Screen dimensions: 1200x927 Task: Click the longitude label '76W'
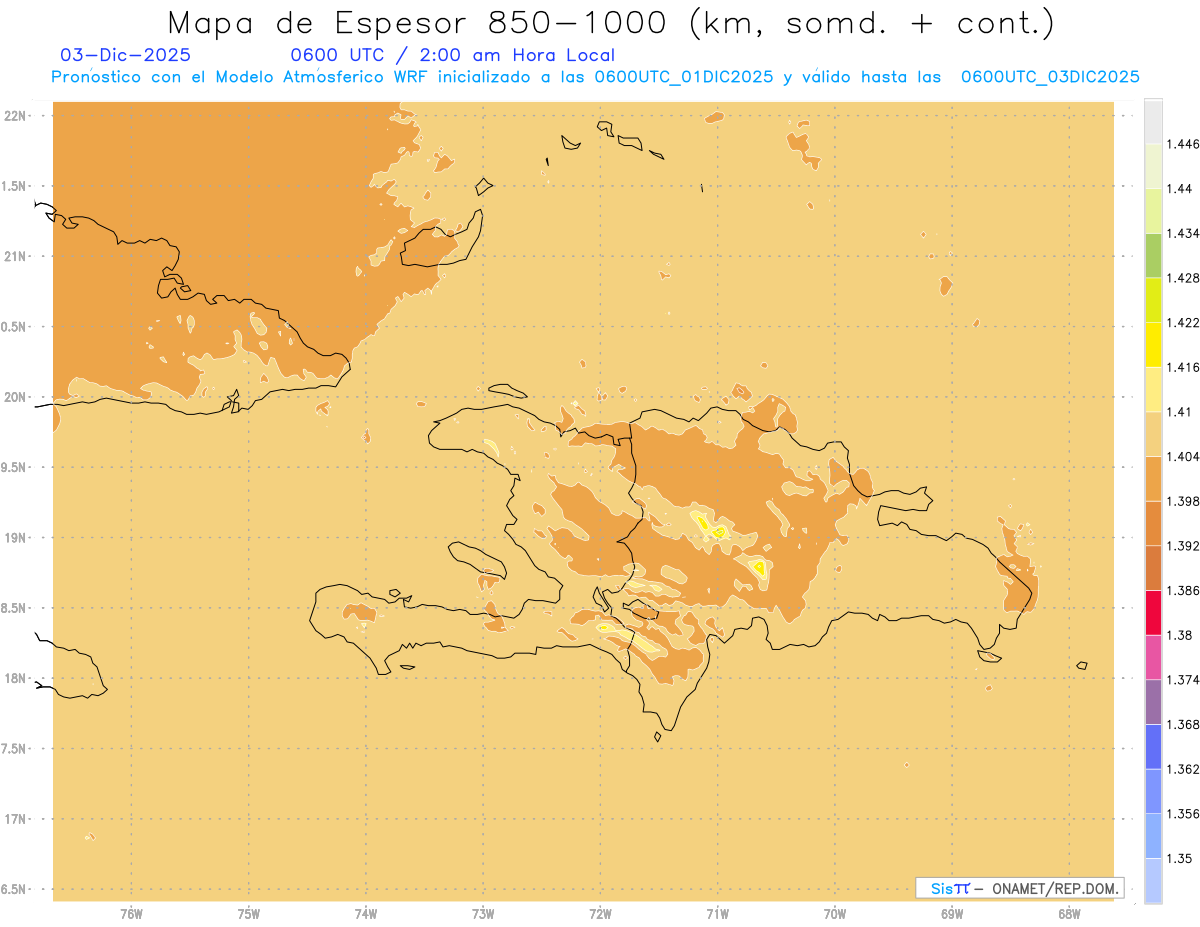point(131,914)
